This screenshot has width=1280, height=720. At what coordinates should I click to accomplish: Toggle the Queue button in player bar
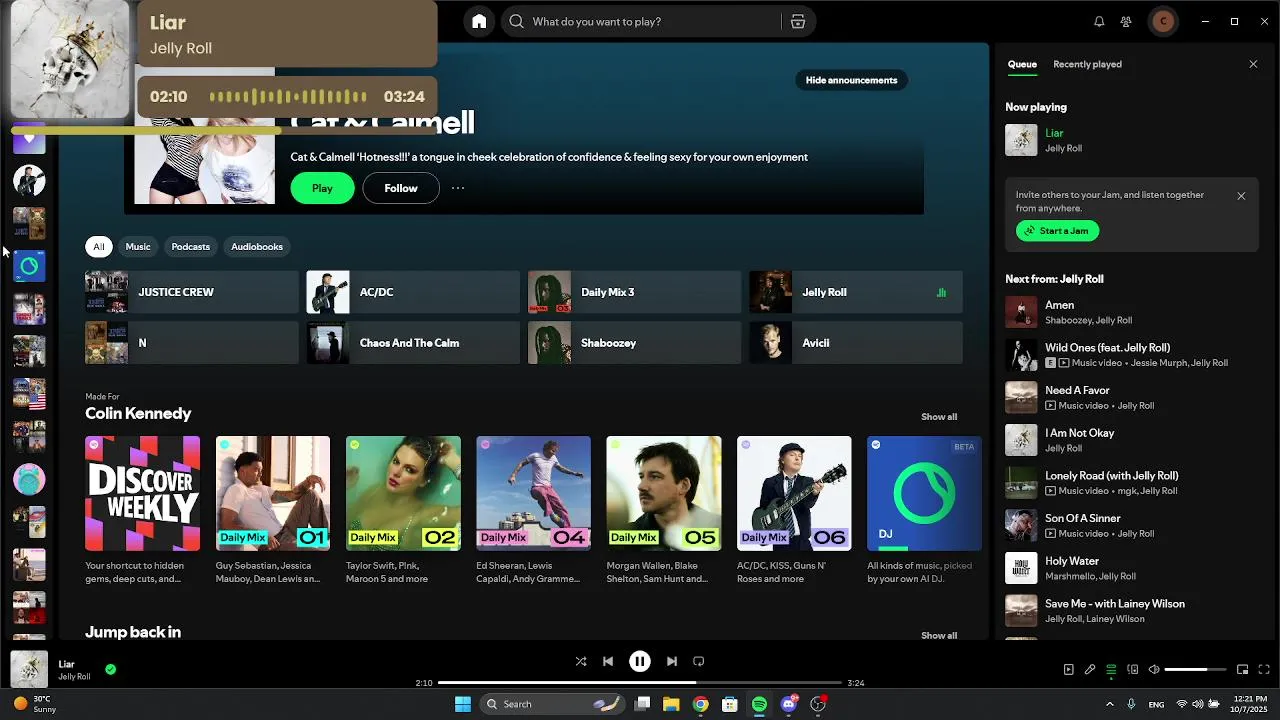(1111, 670)
